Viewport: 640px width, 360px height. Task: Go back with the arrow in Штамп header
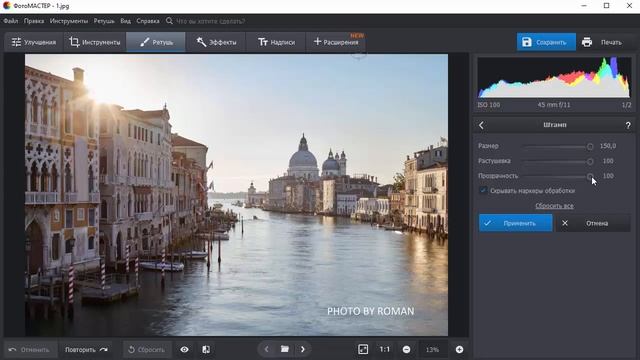(481, 125)
